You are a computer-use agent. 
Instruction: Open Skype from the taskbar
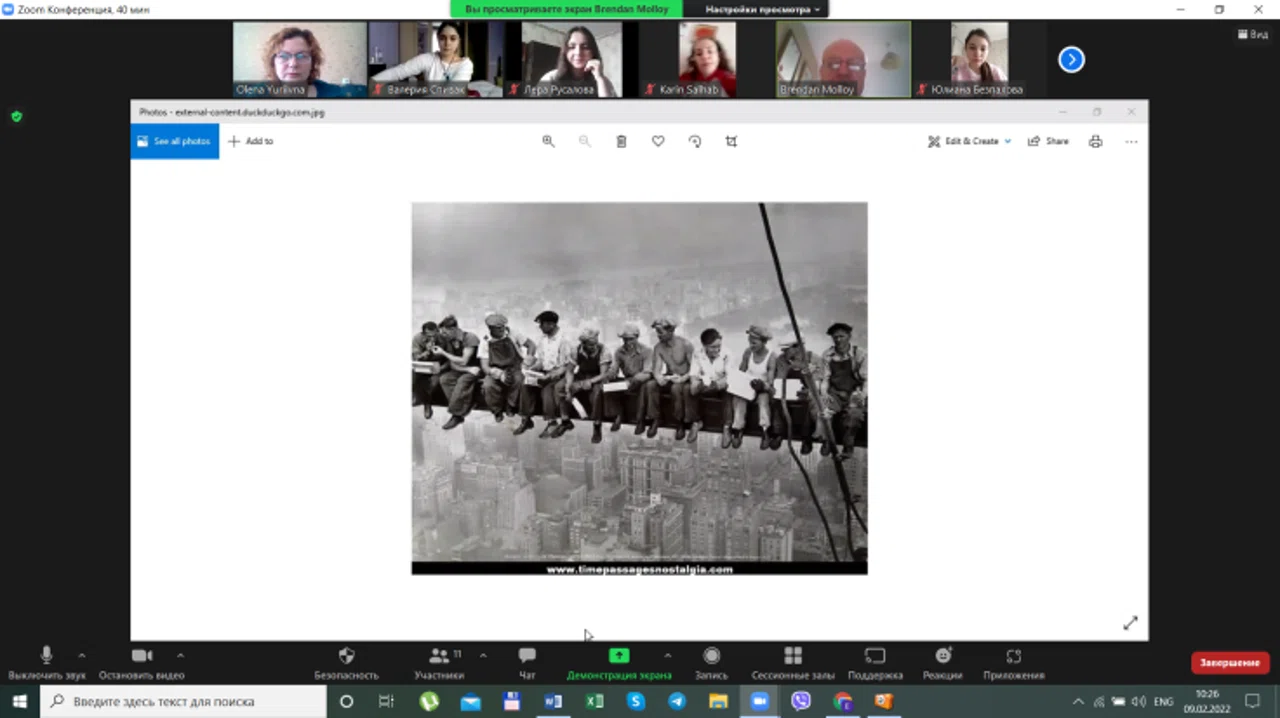pos(636,701)
